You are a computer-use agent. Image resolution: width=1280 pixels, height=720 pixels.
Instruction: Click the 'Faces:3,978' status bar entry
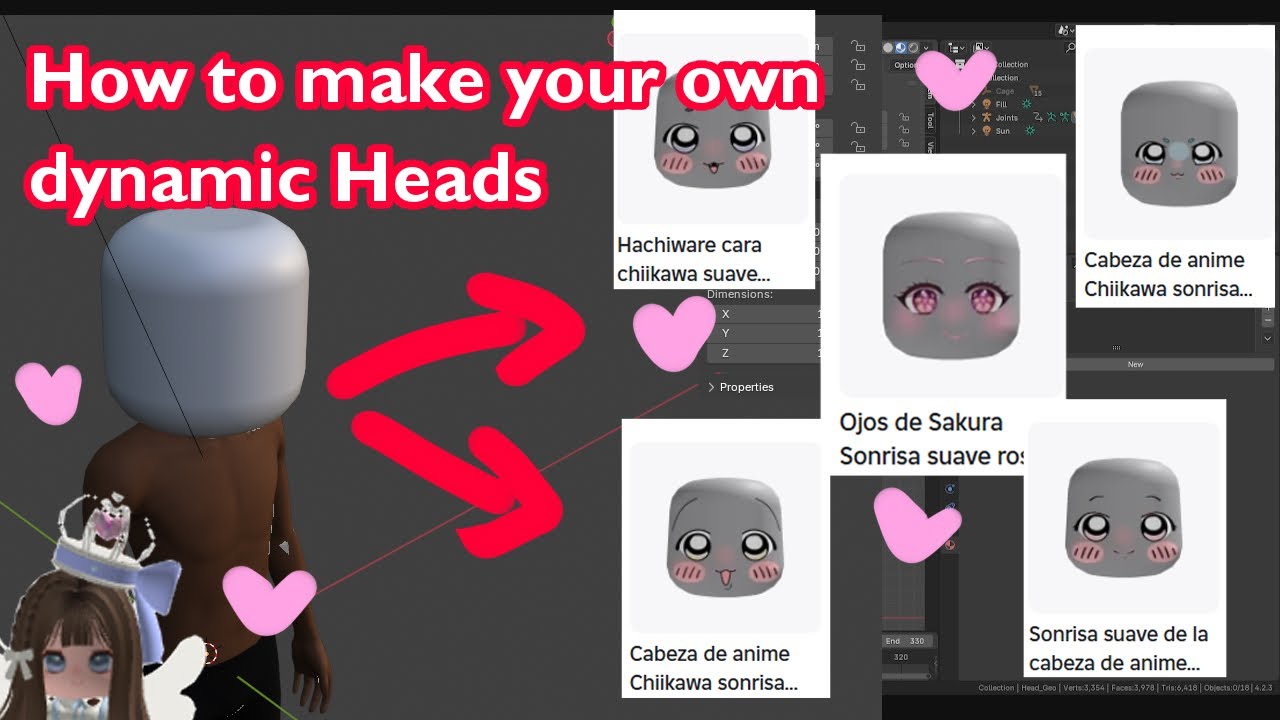point(1132,688)
